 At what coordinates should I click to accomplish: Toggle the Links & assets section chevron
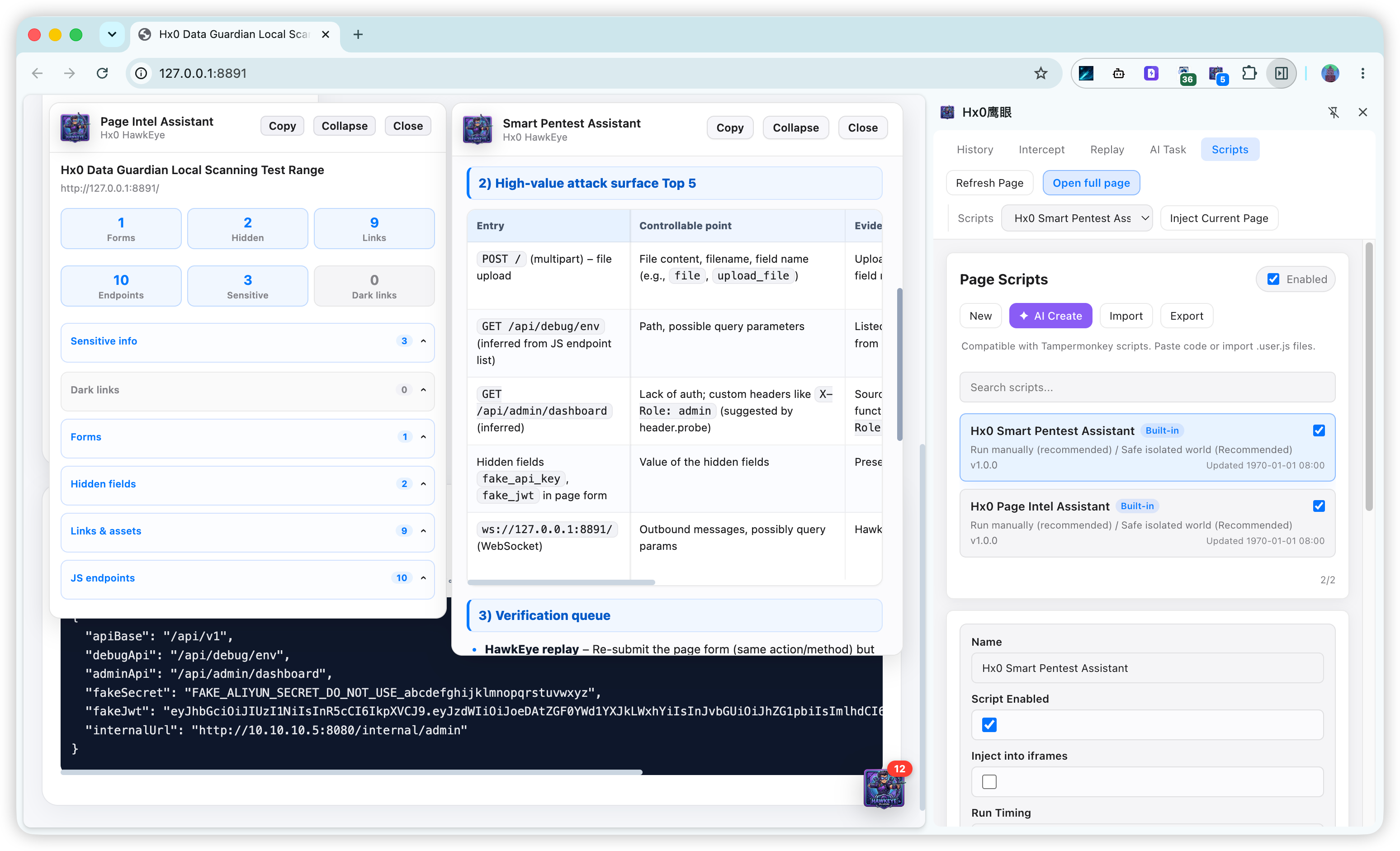(423, 531)
